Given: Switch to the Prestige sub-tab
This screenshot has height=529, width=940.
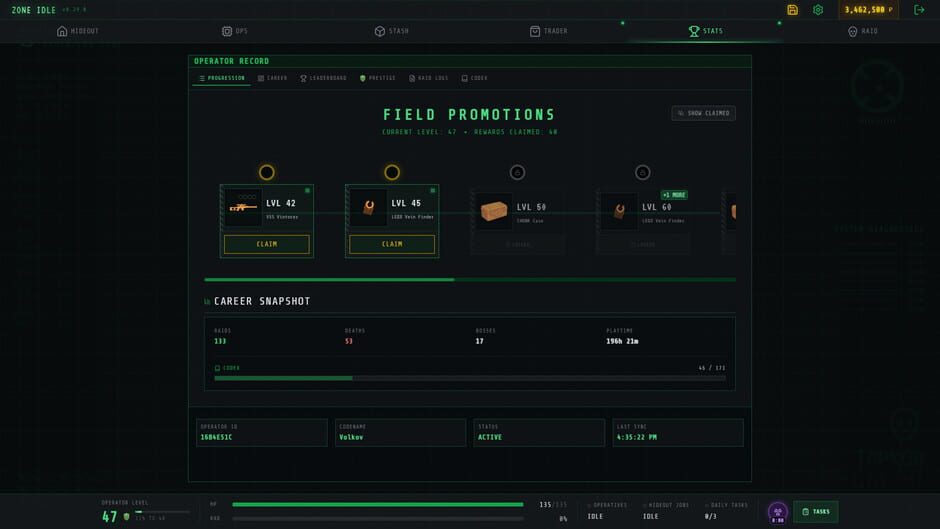Looking at the screenshot, I should 378,78.
